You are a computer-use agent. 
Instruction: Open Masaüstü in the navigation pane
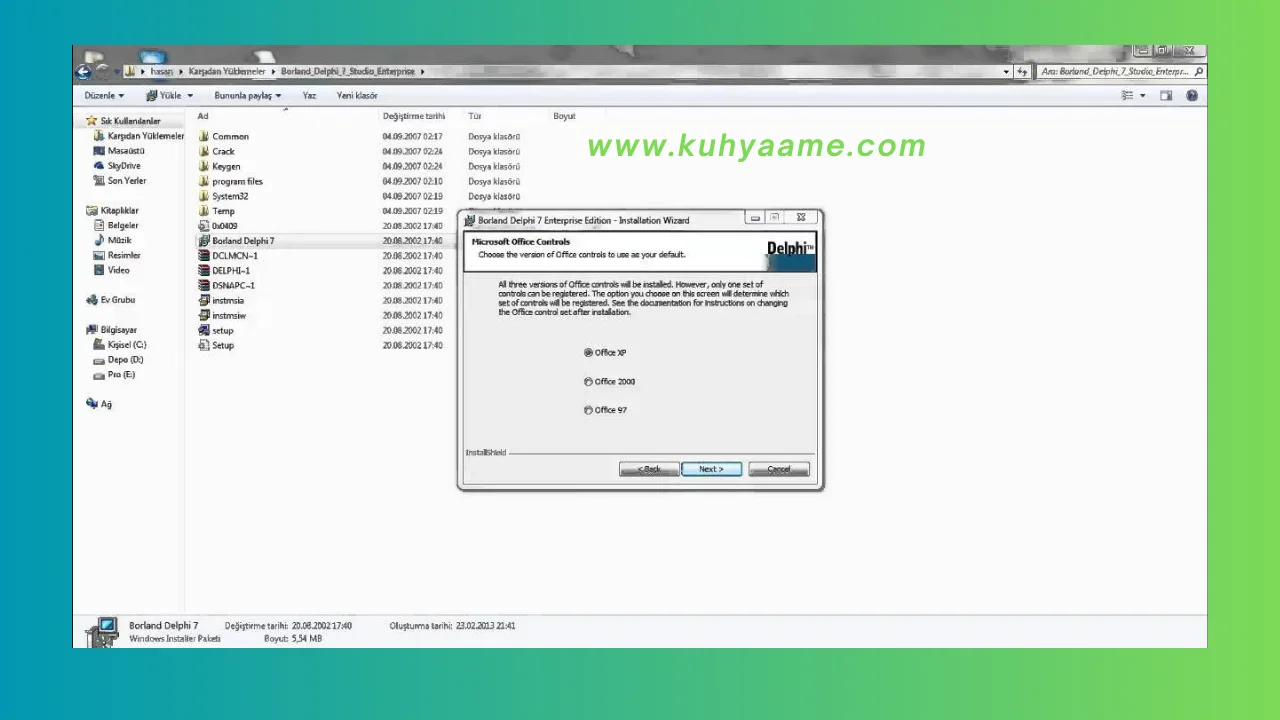[x=126, y=151]
